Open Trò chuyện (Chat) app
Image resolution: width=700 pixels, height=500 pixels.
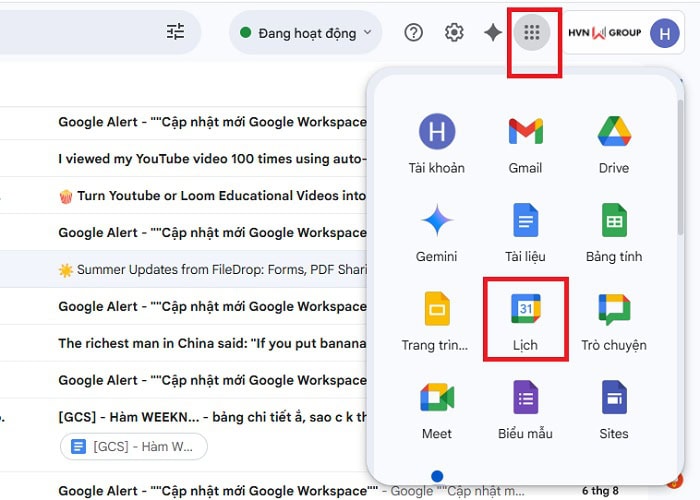(x=613, y=320)
